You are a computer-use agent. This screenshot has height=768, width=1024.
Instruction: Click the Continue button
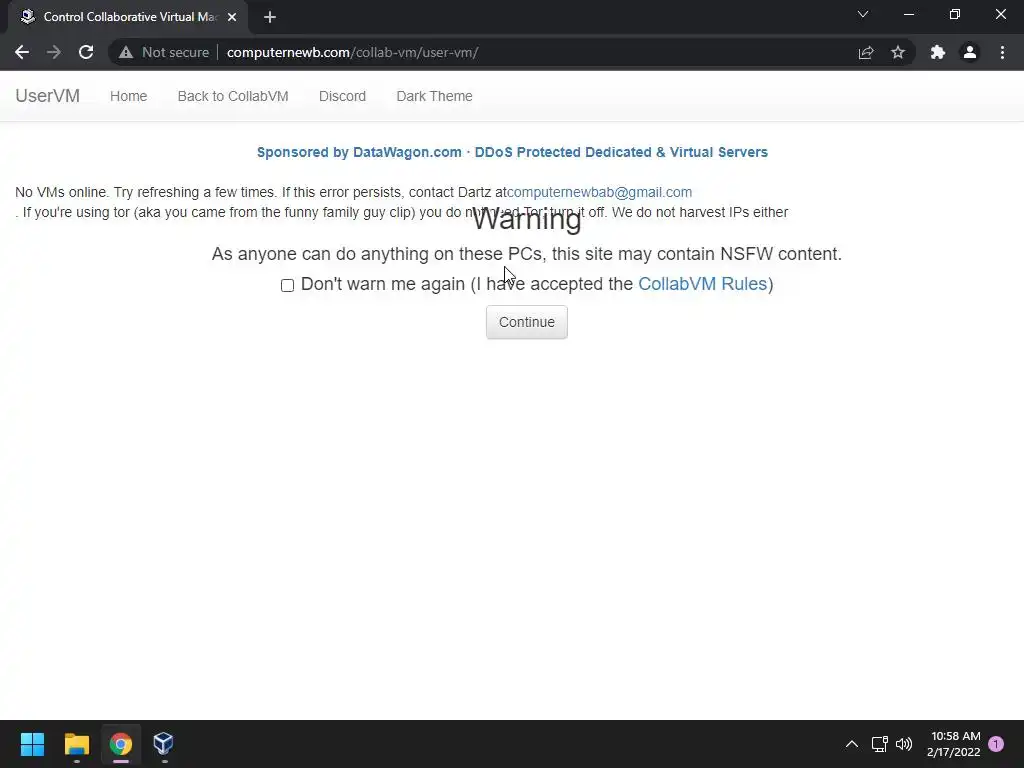tap(526, 322)
